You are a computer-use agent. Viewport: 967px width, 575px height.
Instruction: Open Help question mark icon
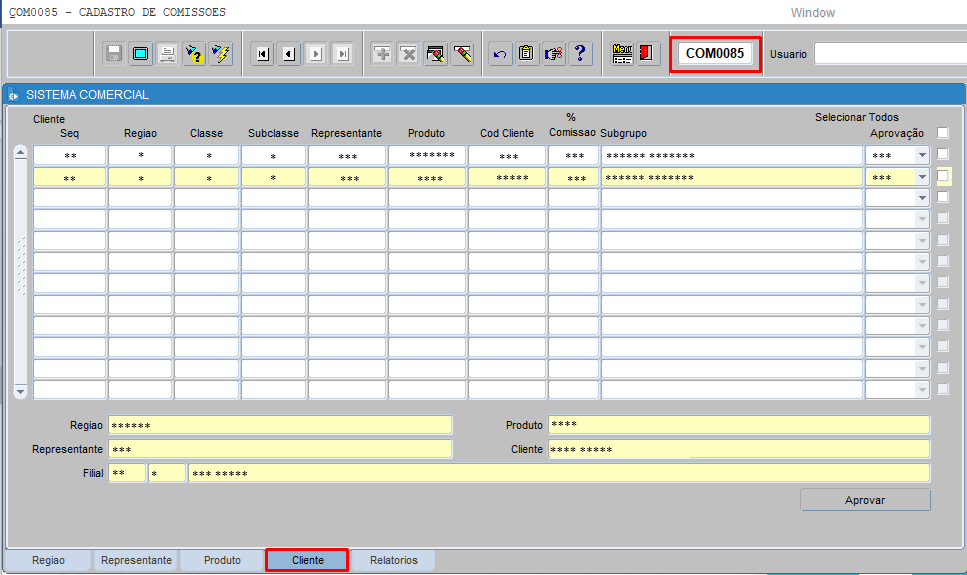point(581,54)
